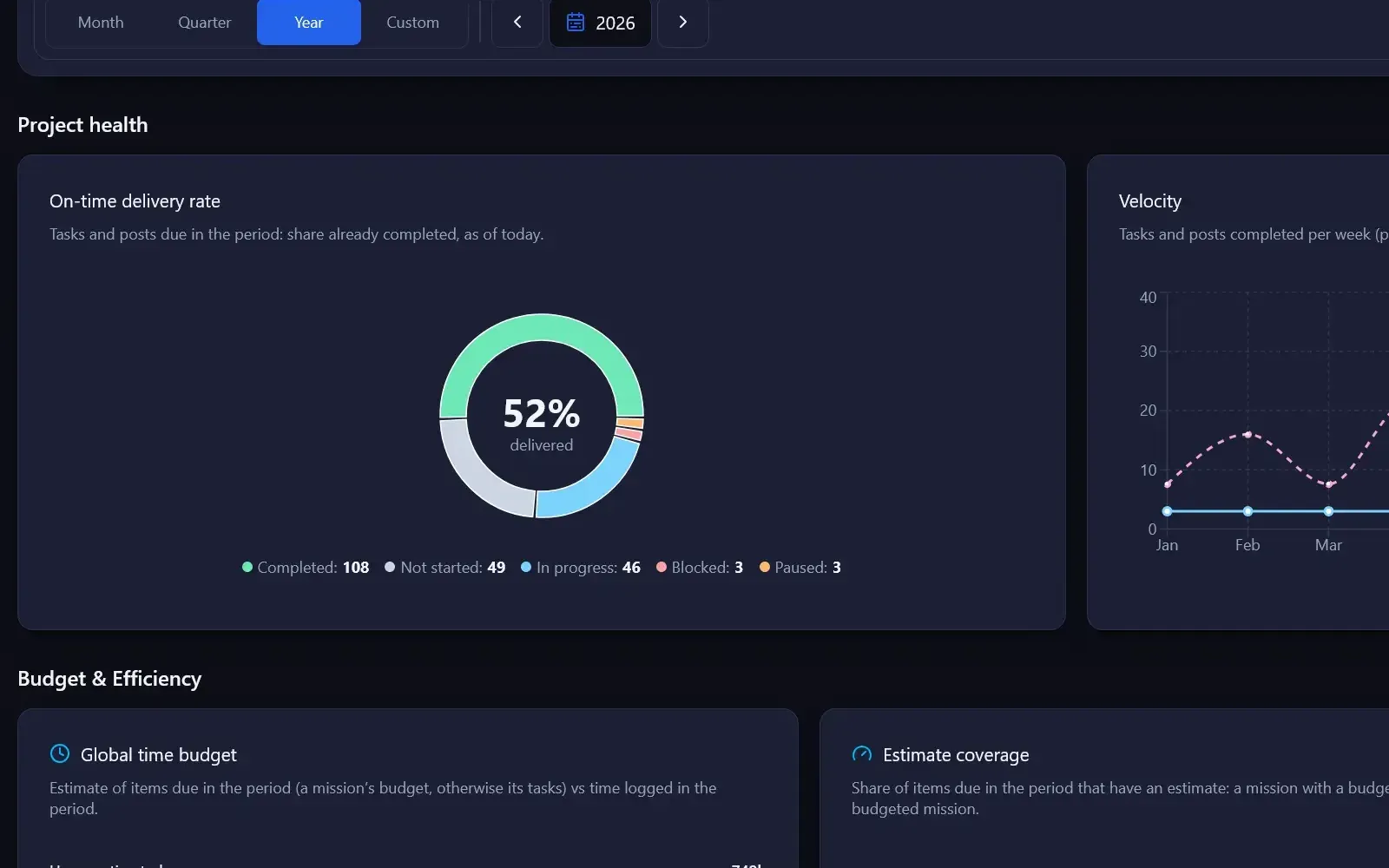Click the Feb label on velocity axis

1247,545
